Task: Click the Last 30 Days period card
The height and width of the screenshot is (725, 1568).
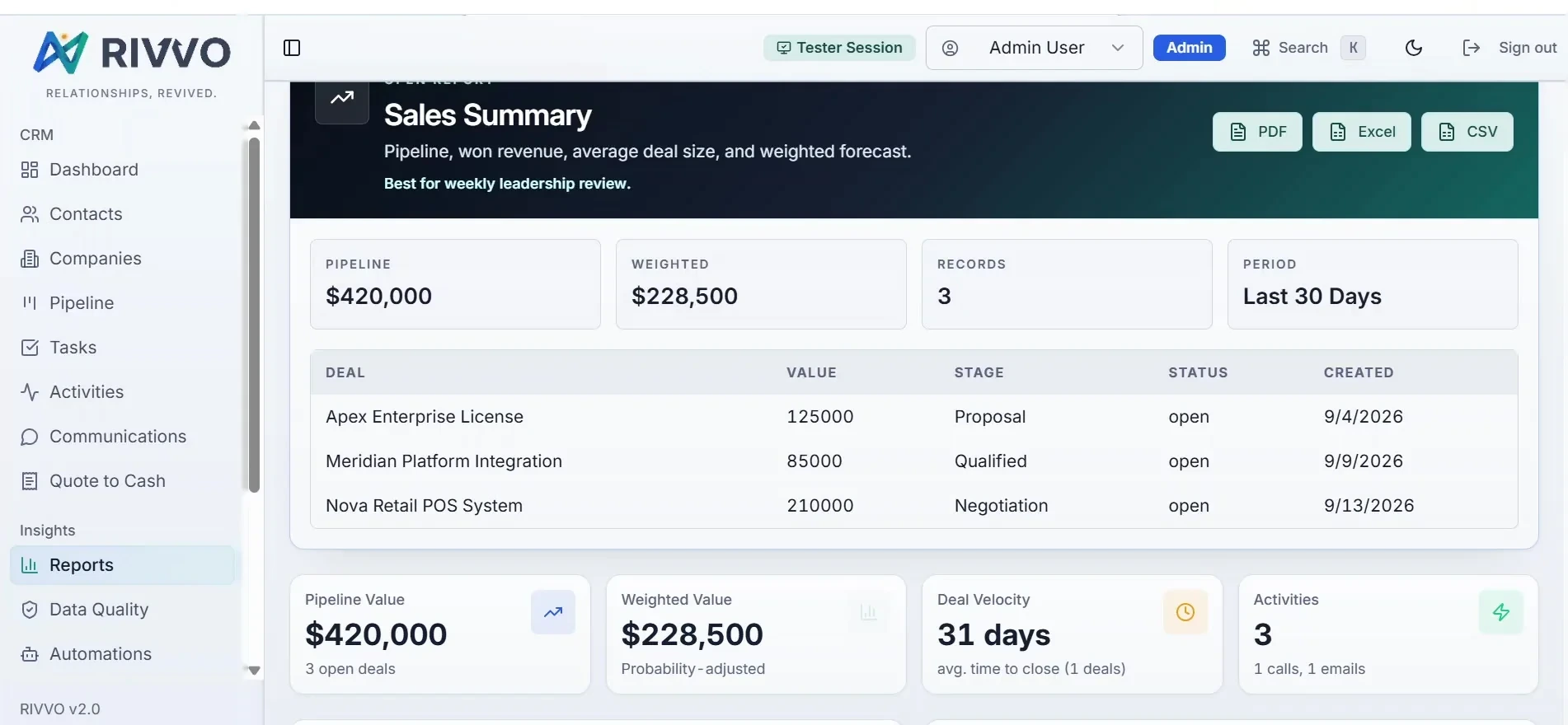Action: 1373,284
